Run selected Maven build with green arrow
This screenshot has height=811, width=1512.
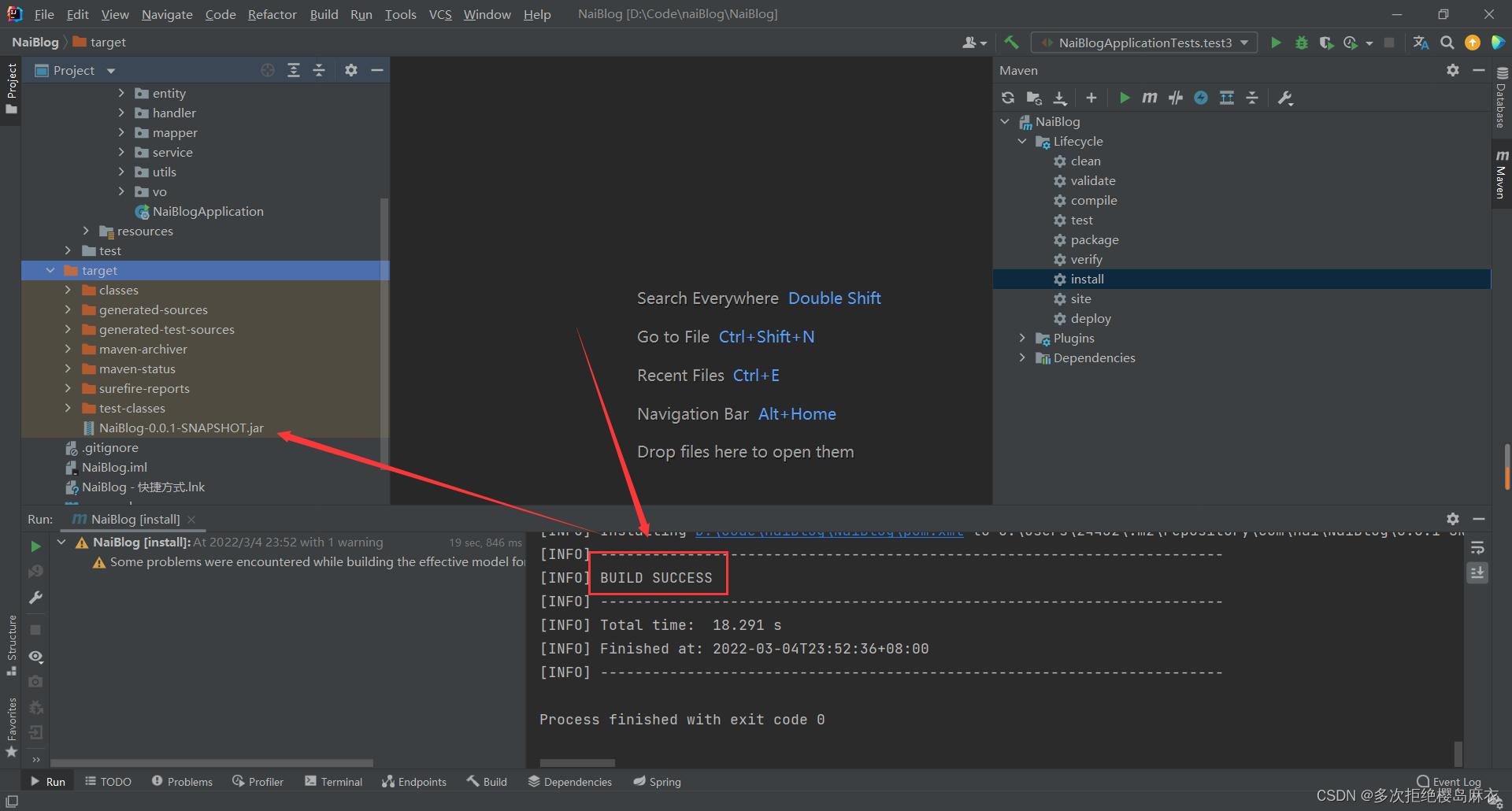coord(1125,98)
